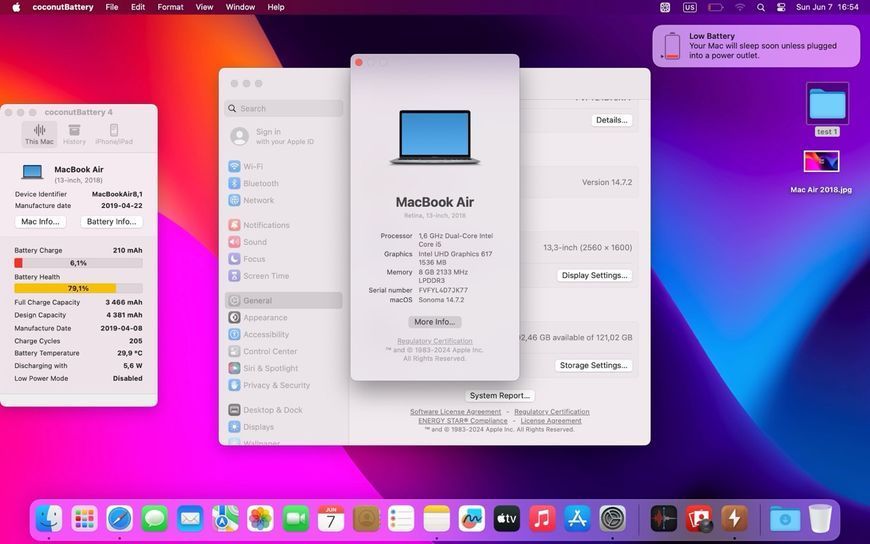Open Control Center in the menu bar
The height and width of the screenshot is (544, 870).
[781, 7]
